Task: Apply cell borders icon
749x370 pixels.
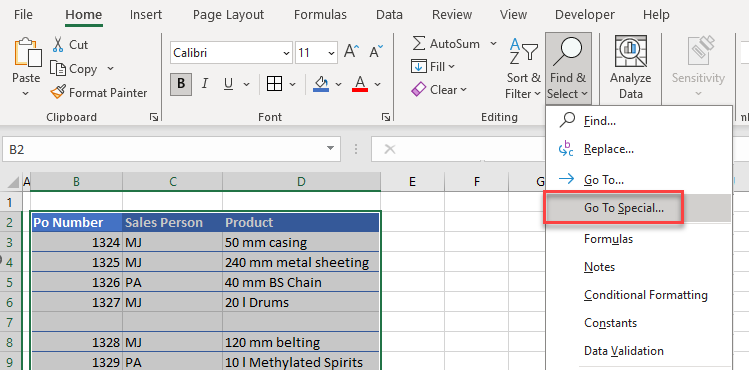Action: click(274, 85)
